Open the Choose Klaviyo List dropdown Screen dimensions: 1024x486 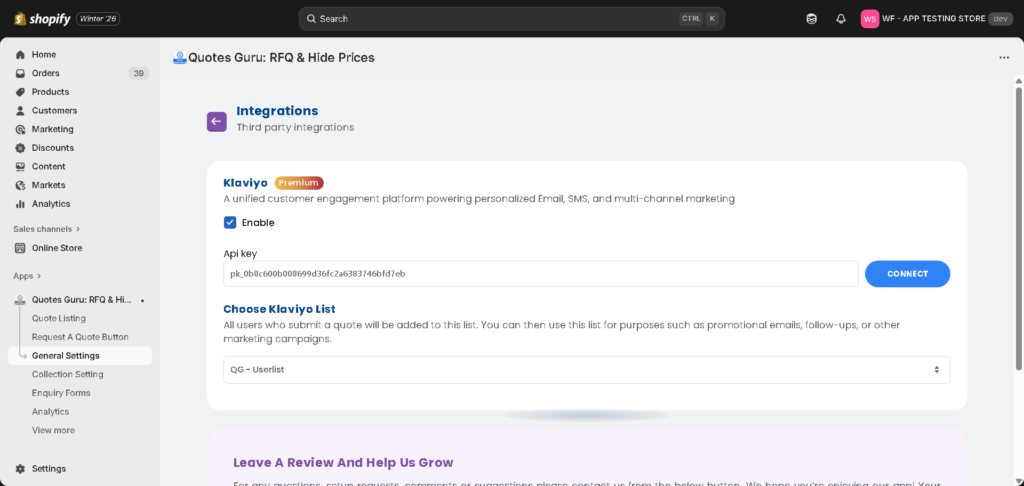586,370
